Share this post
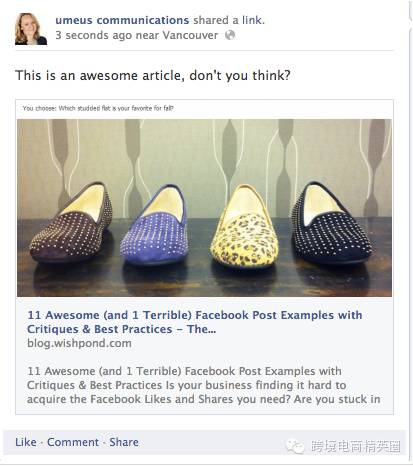 (x=124, y=442)
